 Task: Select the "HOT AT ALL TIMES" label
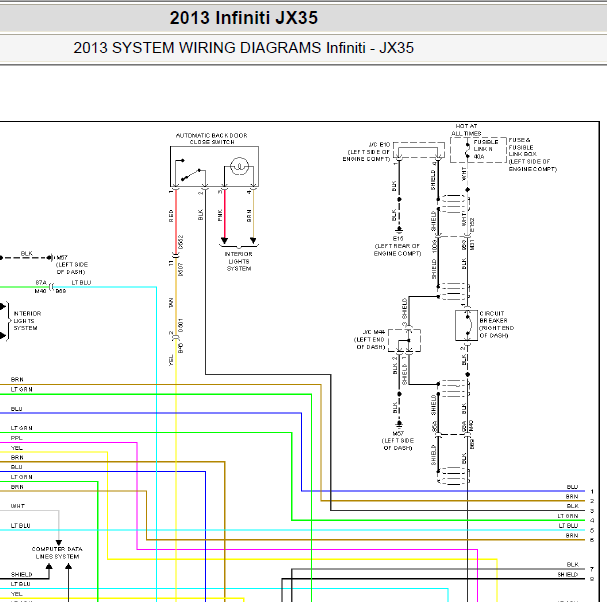click(x=466, y=130)
